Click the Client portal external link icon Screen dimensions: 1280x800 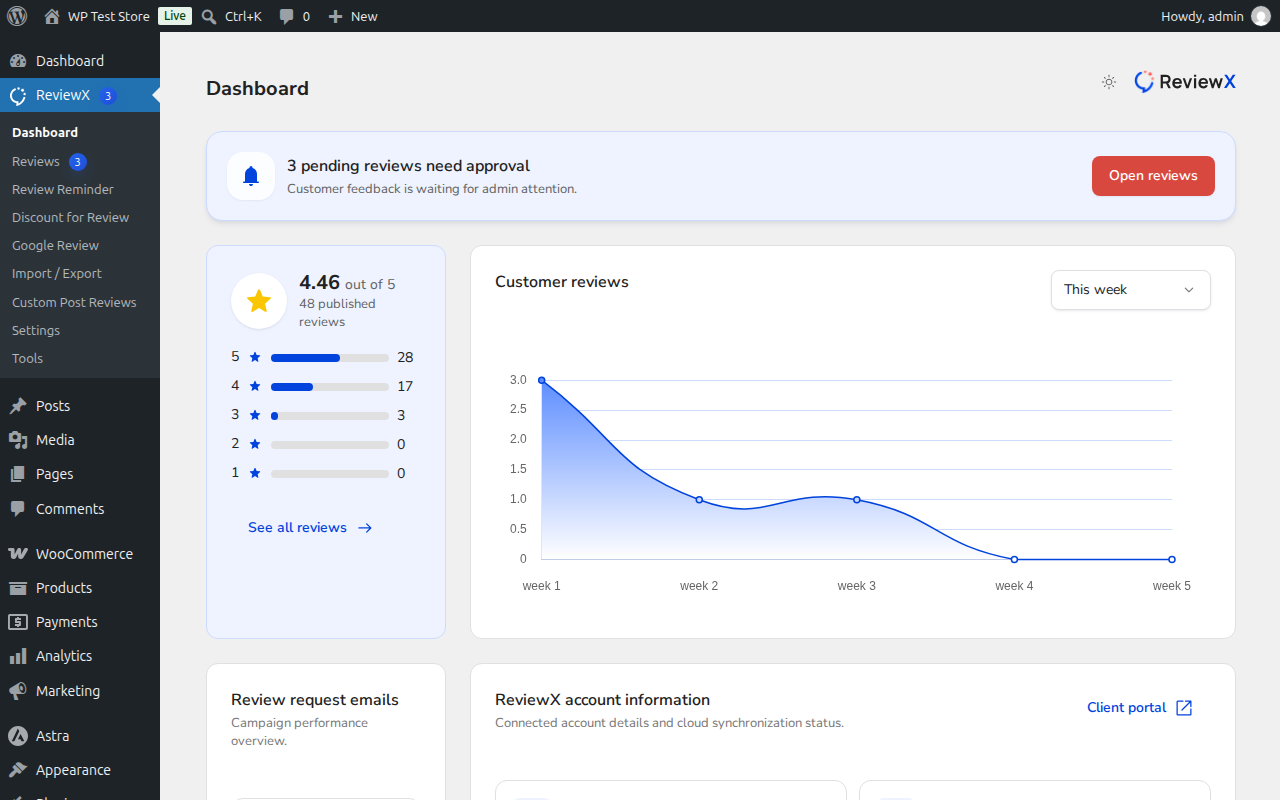pos(1184,708)
